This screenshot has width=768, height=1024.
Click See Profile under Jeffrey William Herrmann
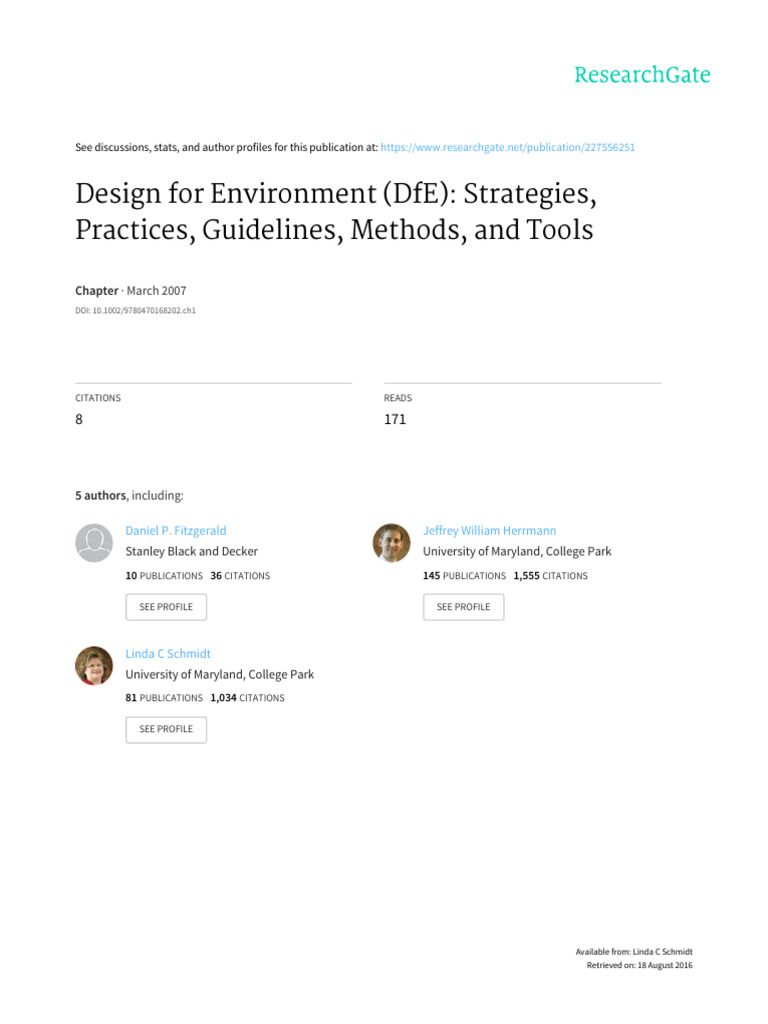463,607
